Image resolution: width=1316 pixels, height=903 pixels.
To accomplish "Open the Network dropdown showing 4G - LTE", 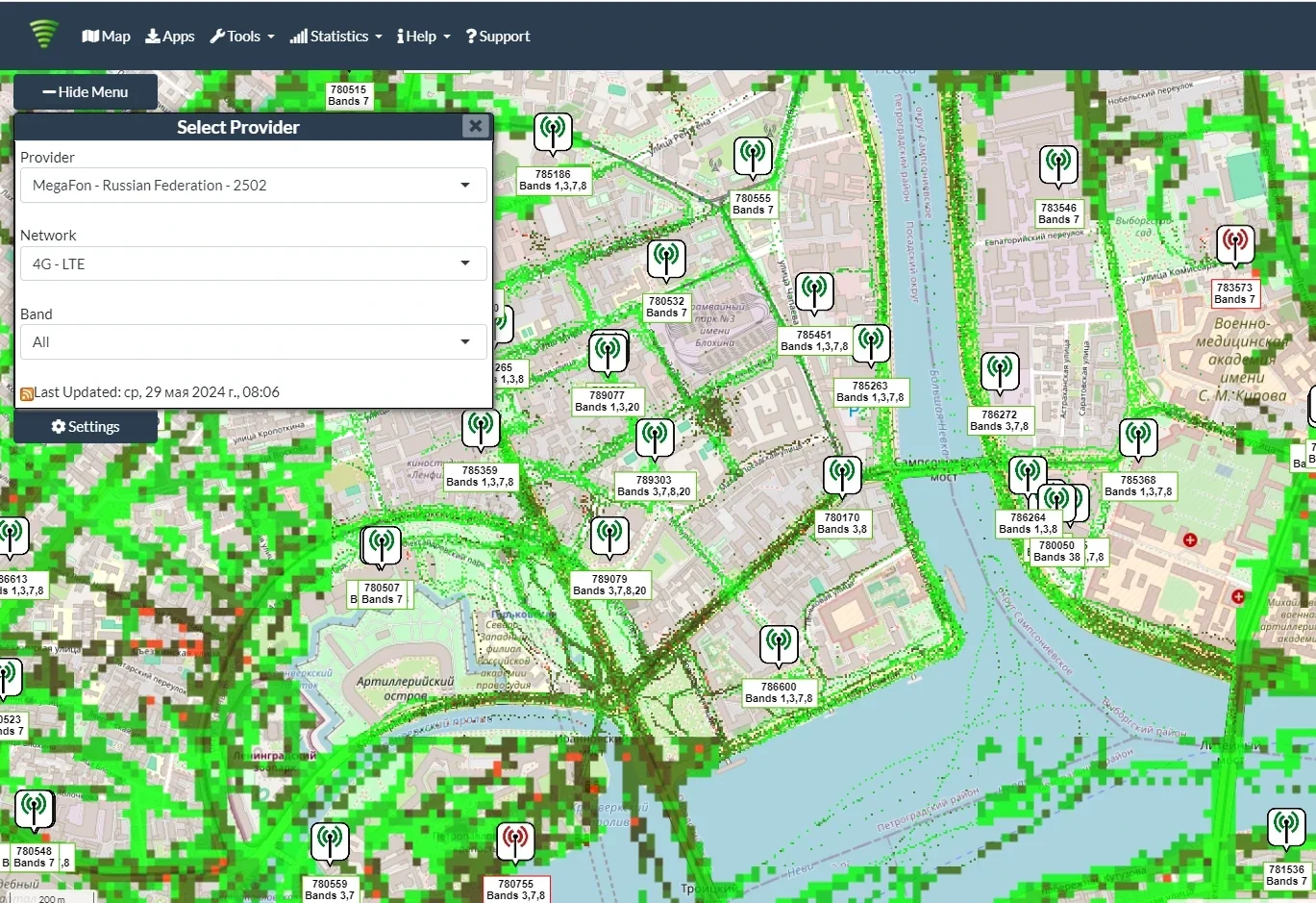I will tap(253, 263).
